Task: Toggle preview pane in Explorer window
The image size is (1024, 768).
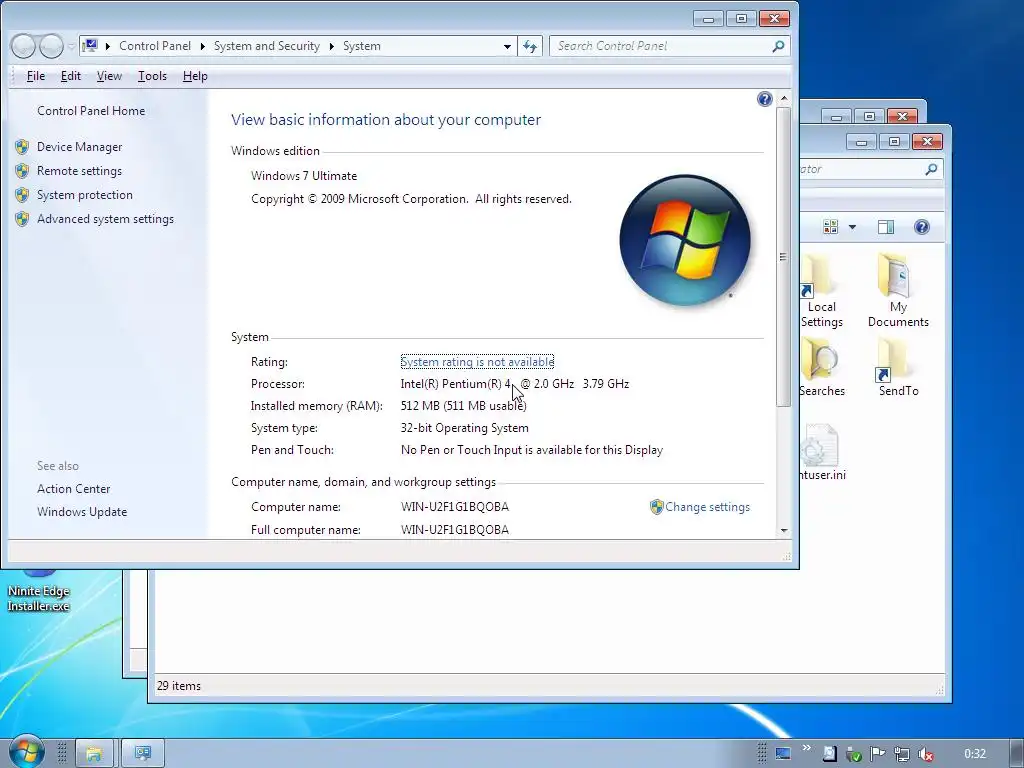Action: pos(886,227)
